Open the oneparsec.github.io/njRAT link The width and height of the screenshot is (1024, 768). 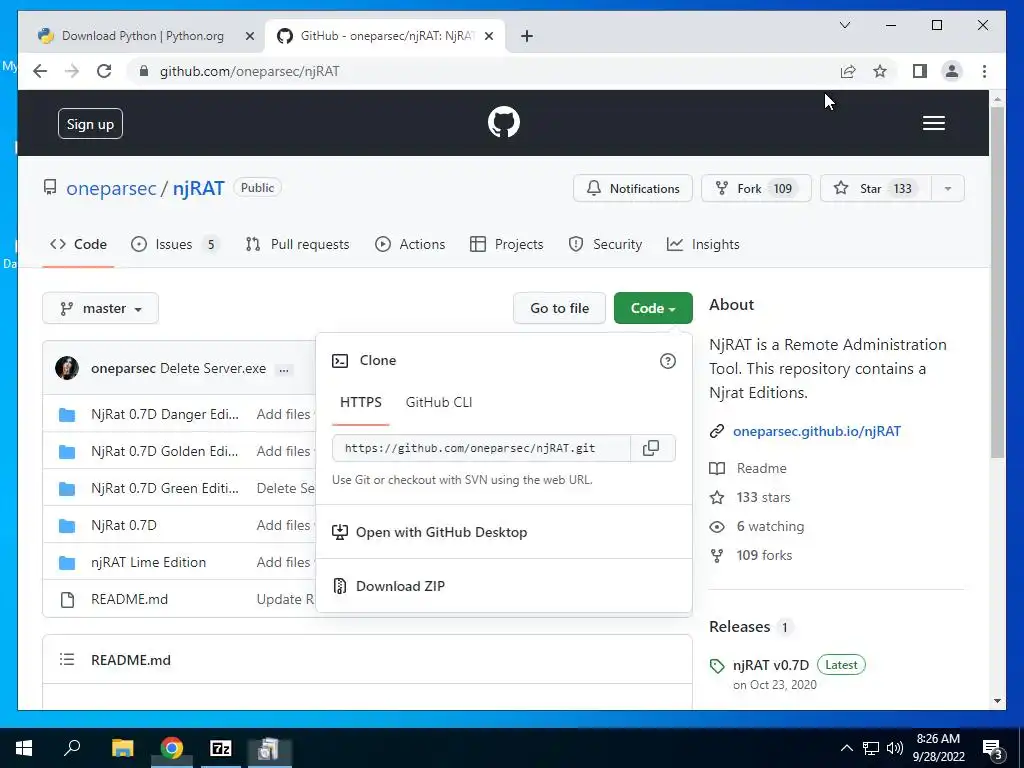click(816, 431)
